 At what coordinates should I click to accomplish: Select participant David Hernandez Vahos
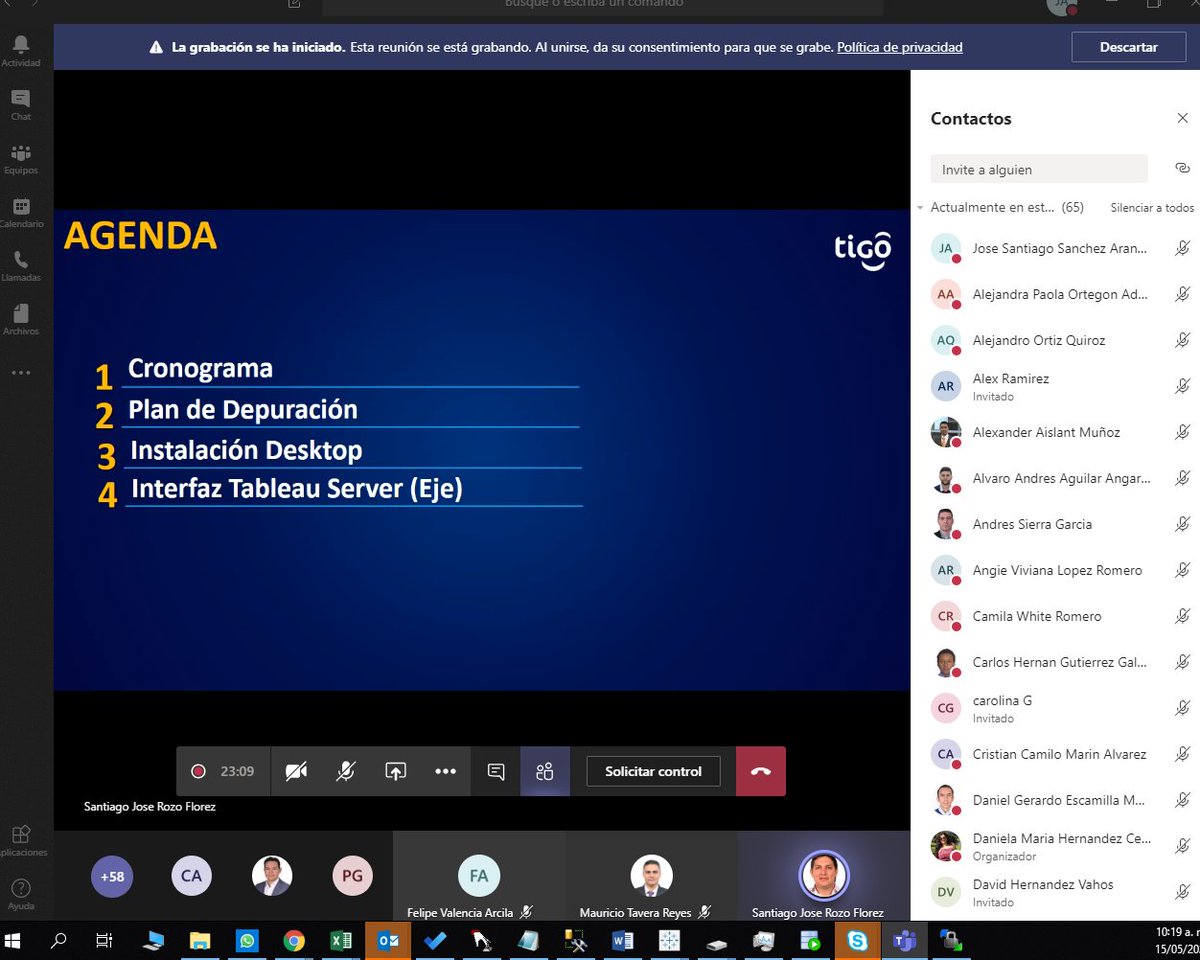coord(1055,892)
